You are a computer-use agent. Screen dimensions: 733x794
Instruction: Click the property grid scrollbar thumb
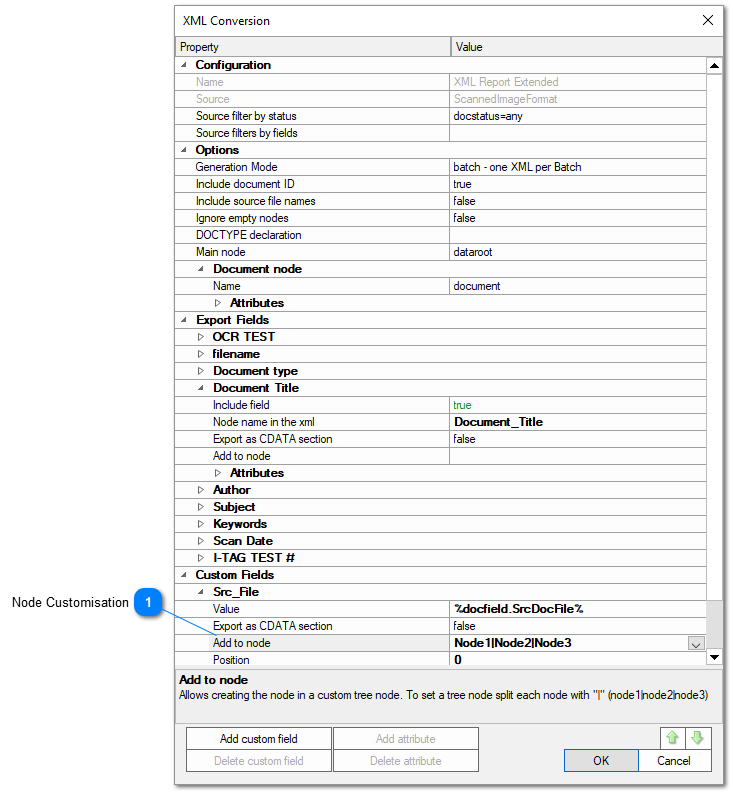[714, 624]
